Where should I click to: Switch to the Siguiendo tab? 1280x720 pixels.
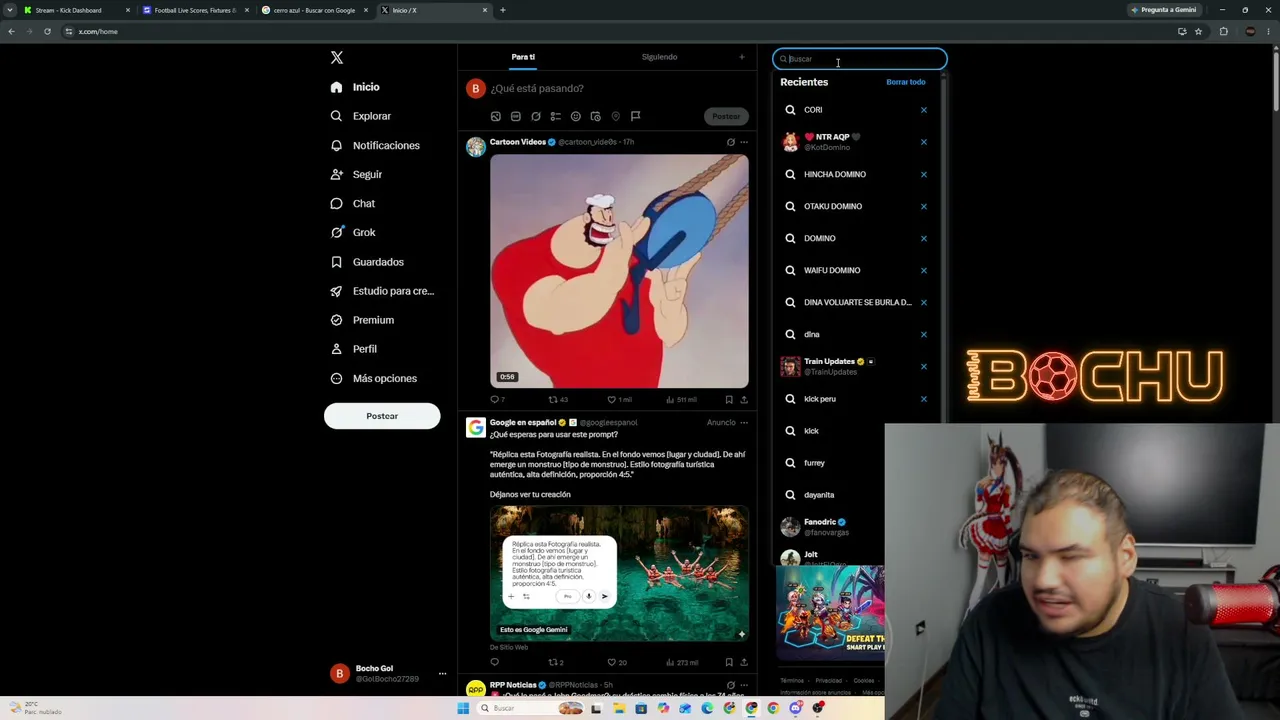tap(659, 57)
